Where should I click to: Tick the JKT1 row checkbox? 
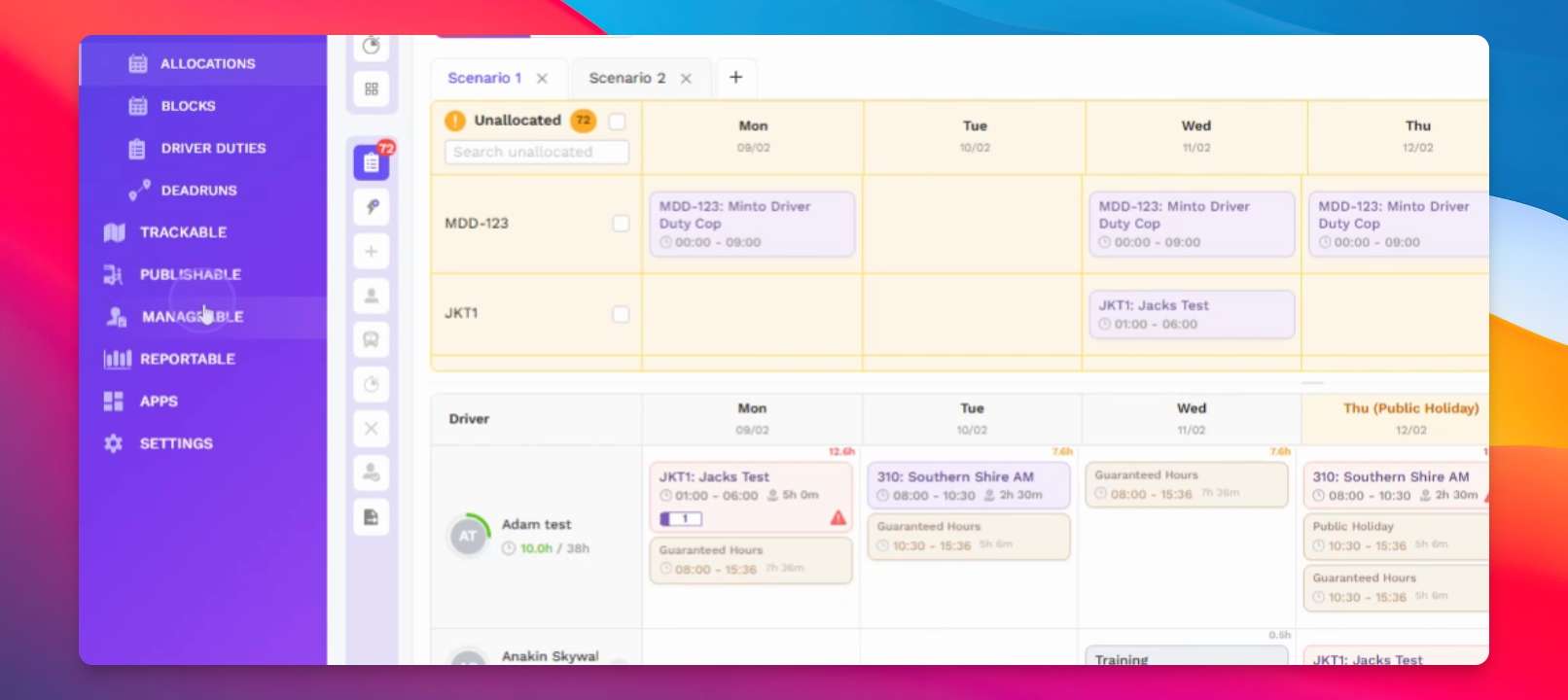tap(621, 314)
